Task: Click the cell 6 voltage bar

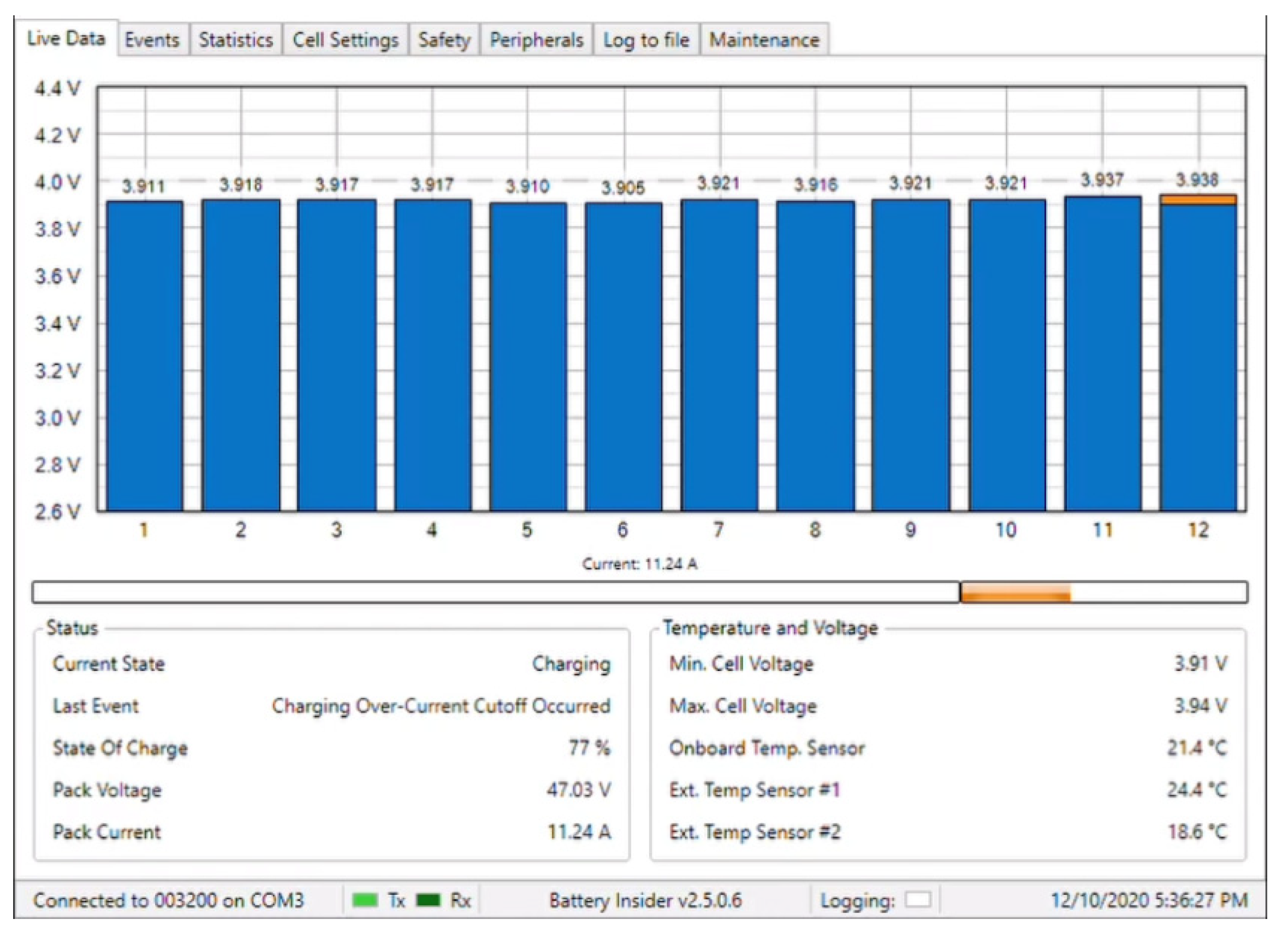Action: pyautogui.click(x=624, y=358)
